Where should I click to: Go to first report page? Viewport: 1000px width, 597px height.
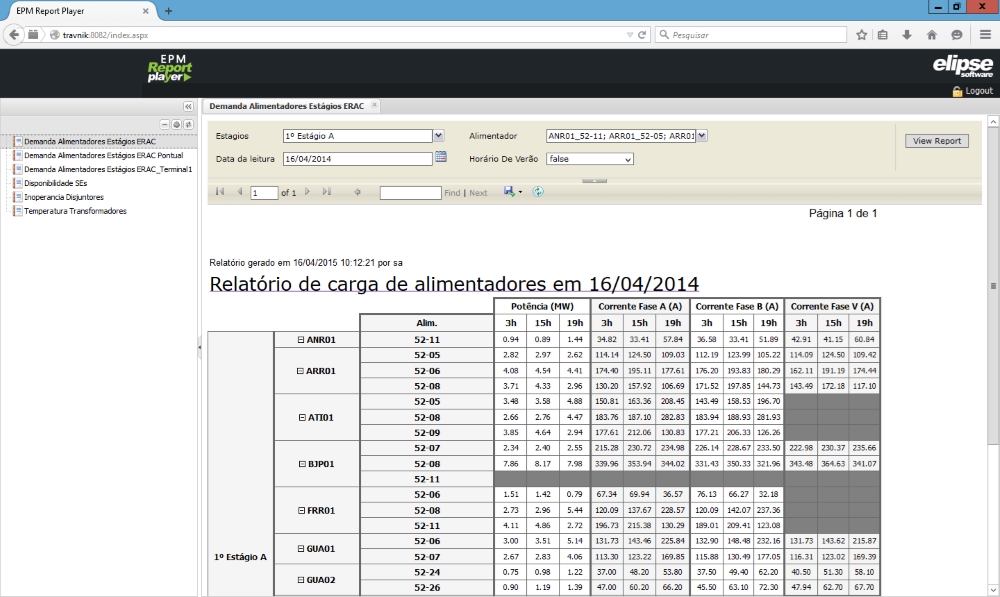coord(220,192)
